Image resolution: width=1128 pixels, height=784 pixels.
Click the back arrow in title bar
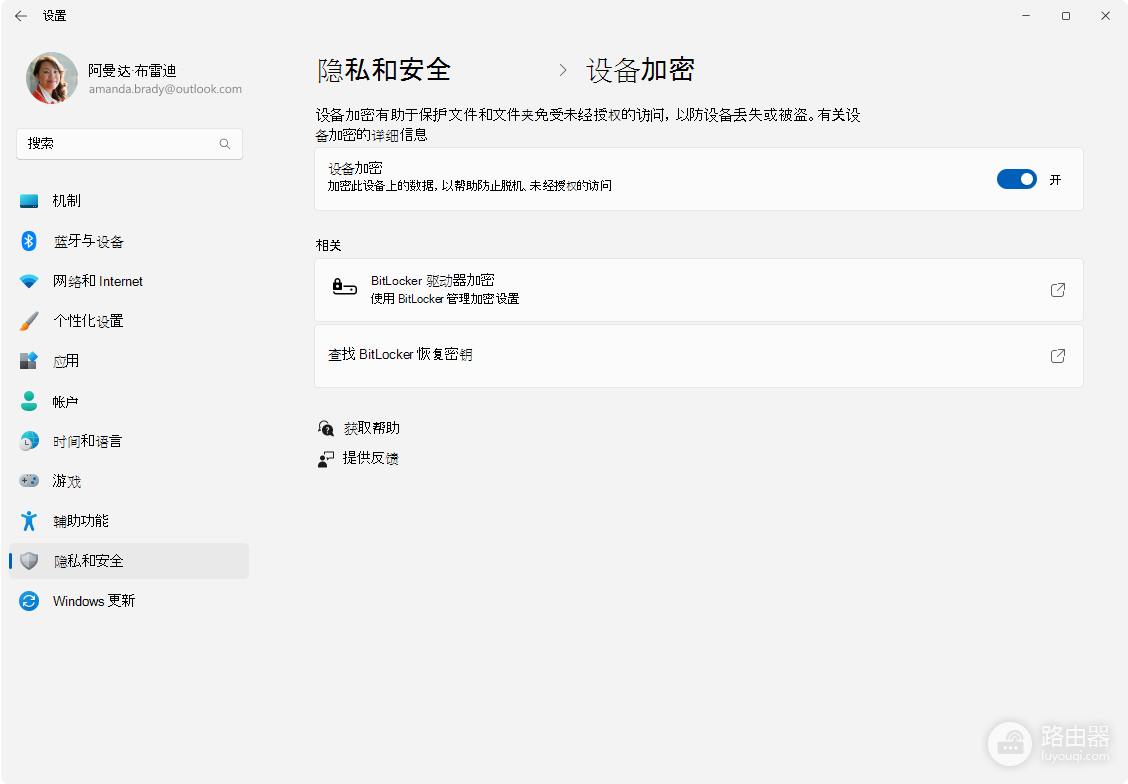(21, 16)
